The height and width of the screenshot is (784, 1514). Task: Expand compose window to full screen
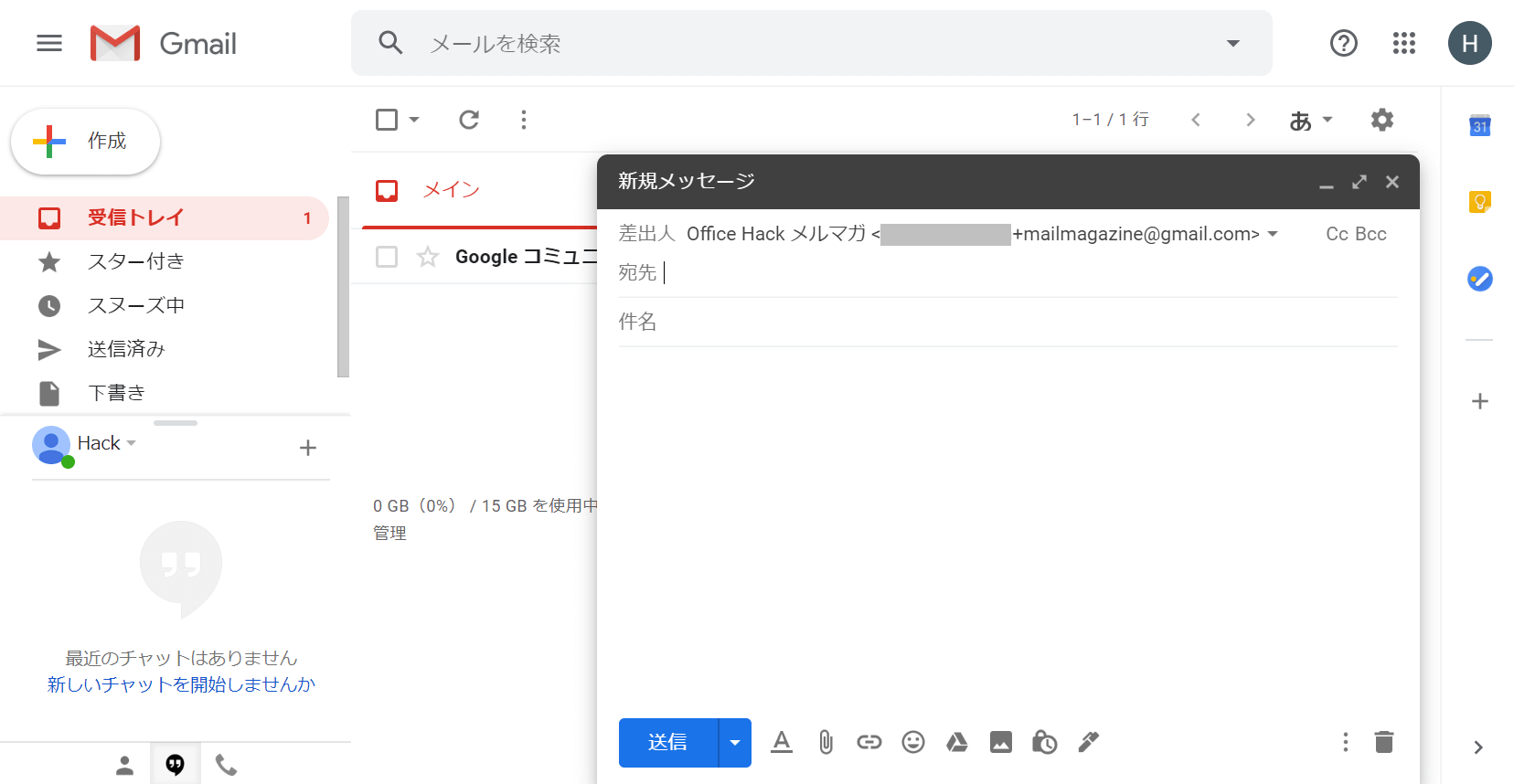tap(1359, 182)
